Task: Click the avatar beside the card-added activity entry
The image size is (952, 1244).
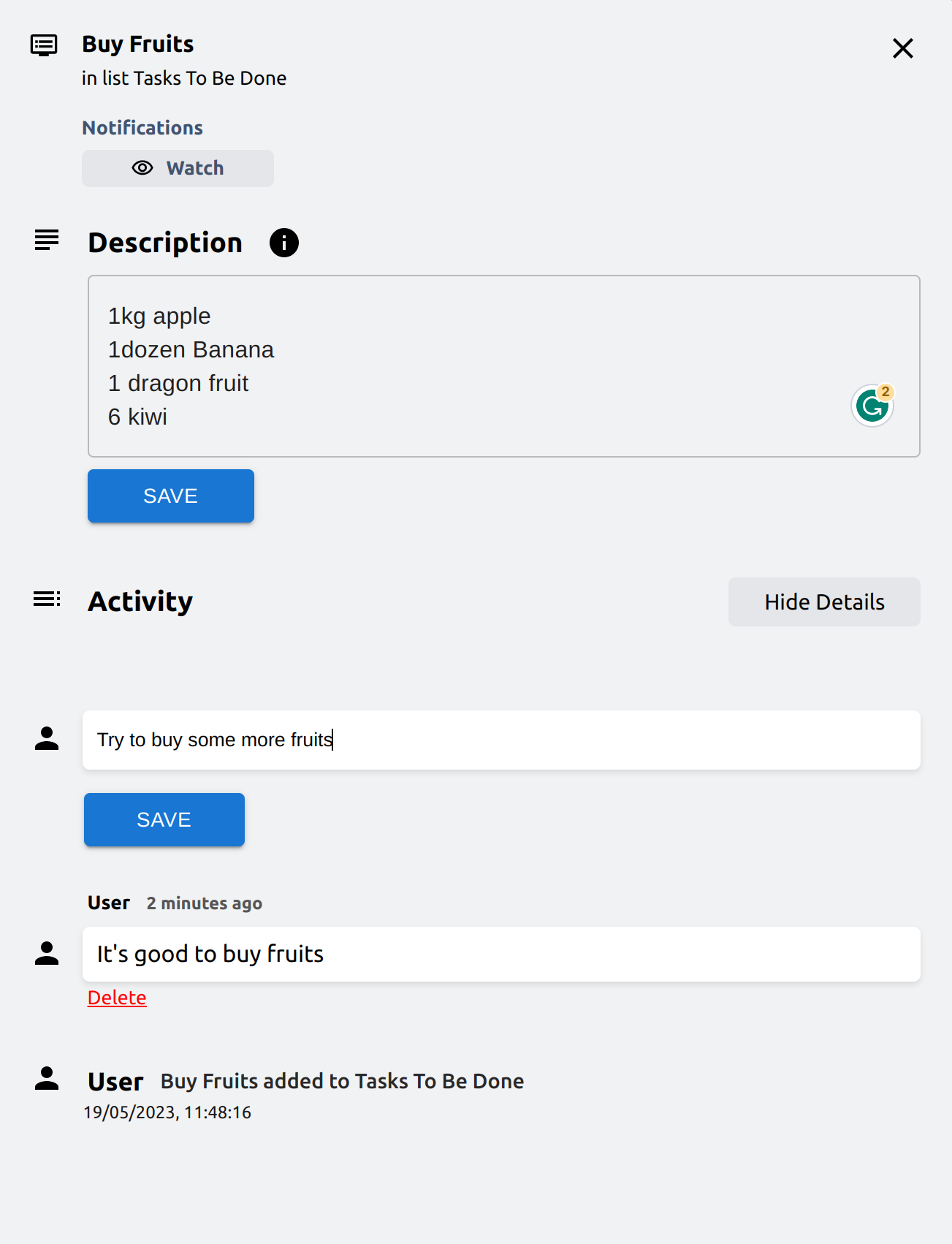Action: pos(47,1079)
